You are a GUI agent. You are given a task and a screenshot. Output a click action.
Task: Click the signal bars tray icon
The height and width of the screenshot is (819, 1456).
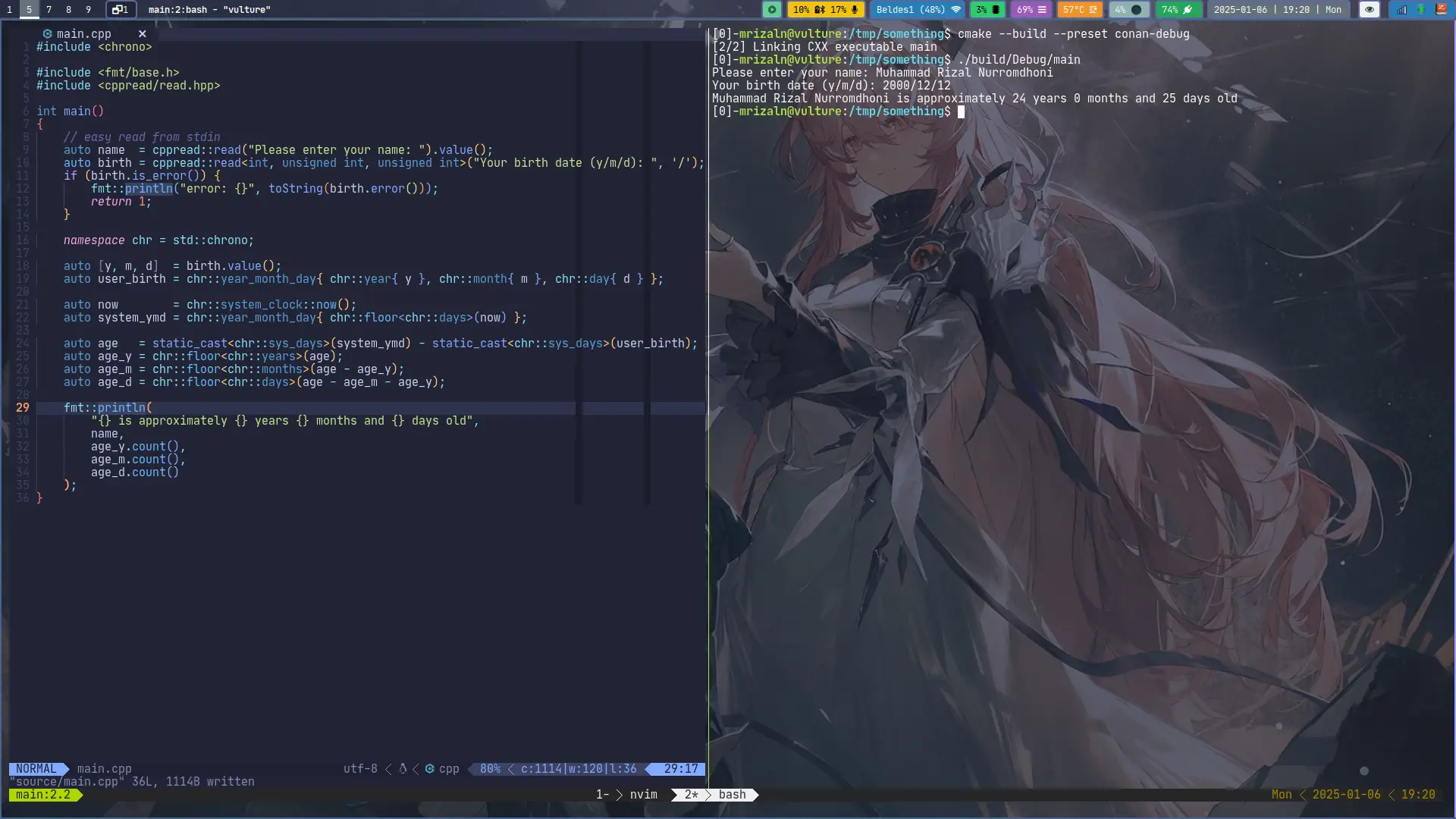click(1401, 10)
